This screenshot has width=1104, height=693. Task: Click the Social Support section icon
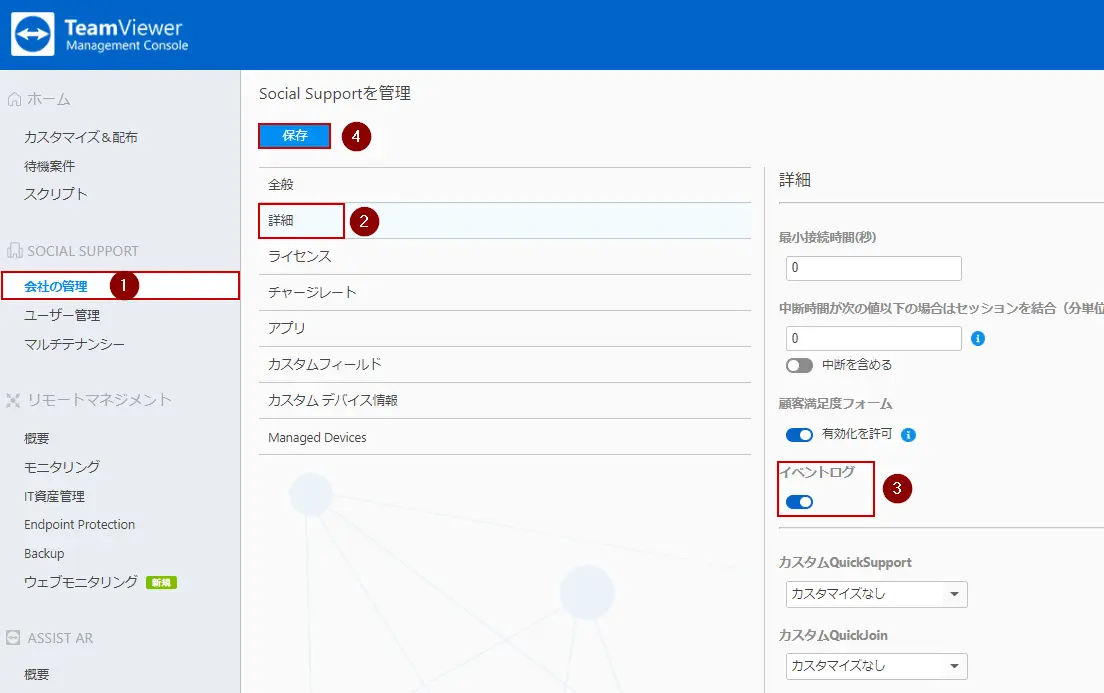click(14, 251)
